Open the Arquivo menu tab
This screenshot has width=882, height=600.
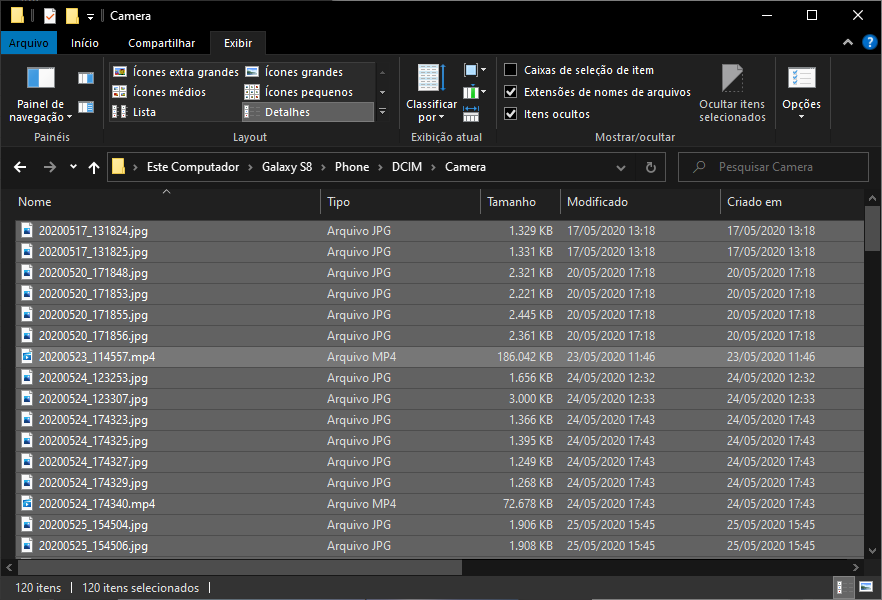click(29, 43)
